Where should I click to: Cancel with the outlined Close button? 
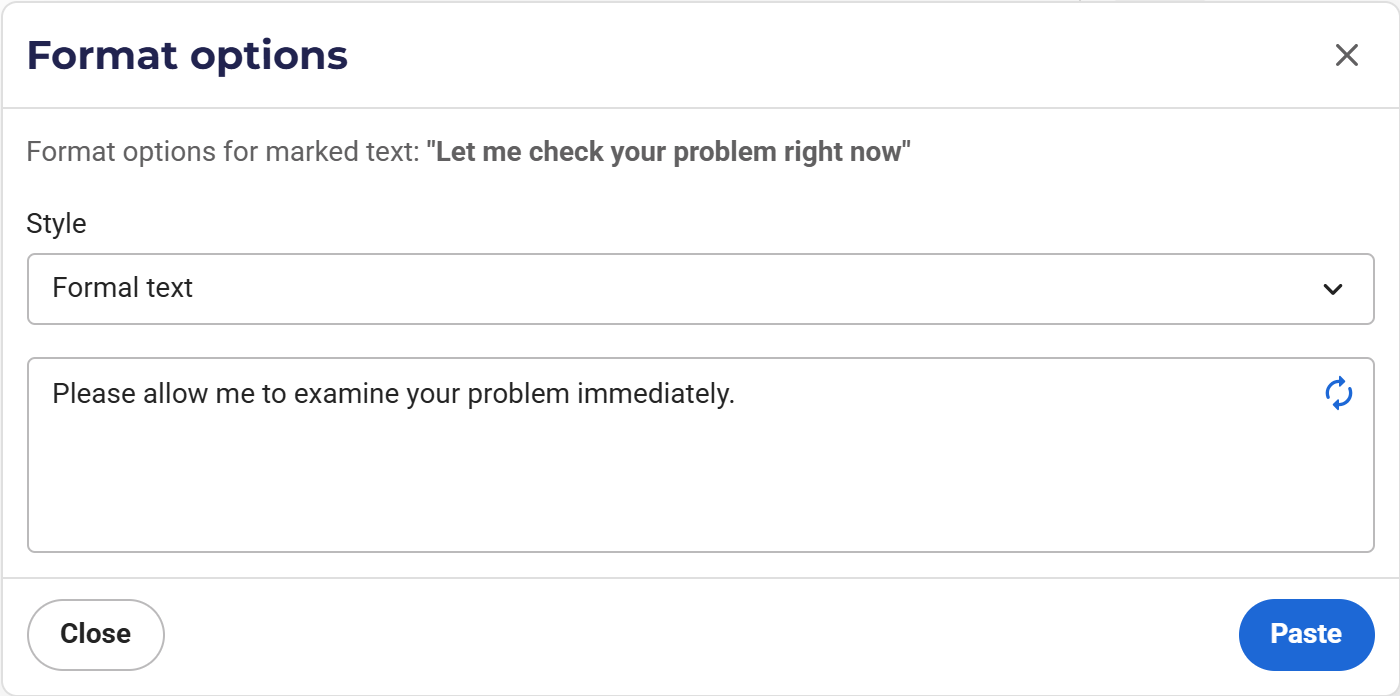tap(96, 634)
